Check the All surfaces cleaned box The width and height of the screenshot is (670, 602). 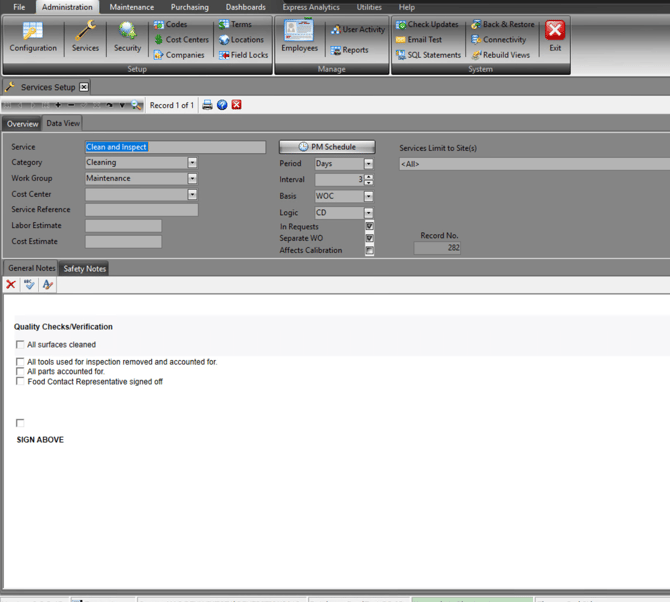[20, 345]
